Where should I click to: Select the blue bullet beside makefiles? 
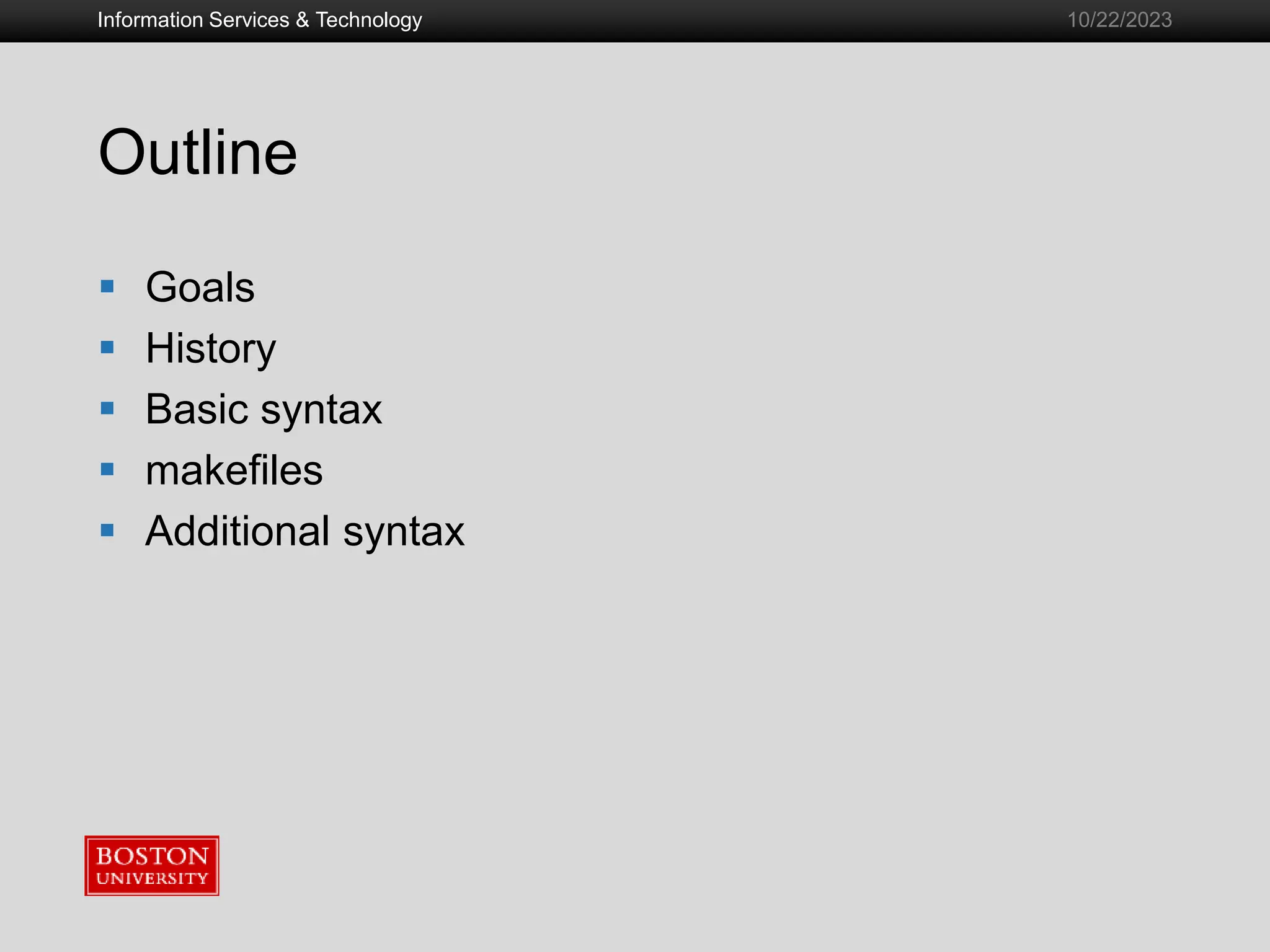point(107,469)
